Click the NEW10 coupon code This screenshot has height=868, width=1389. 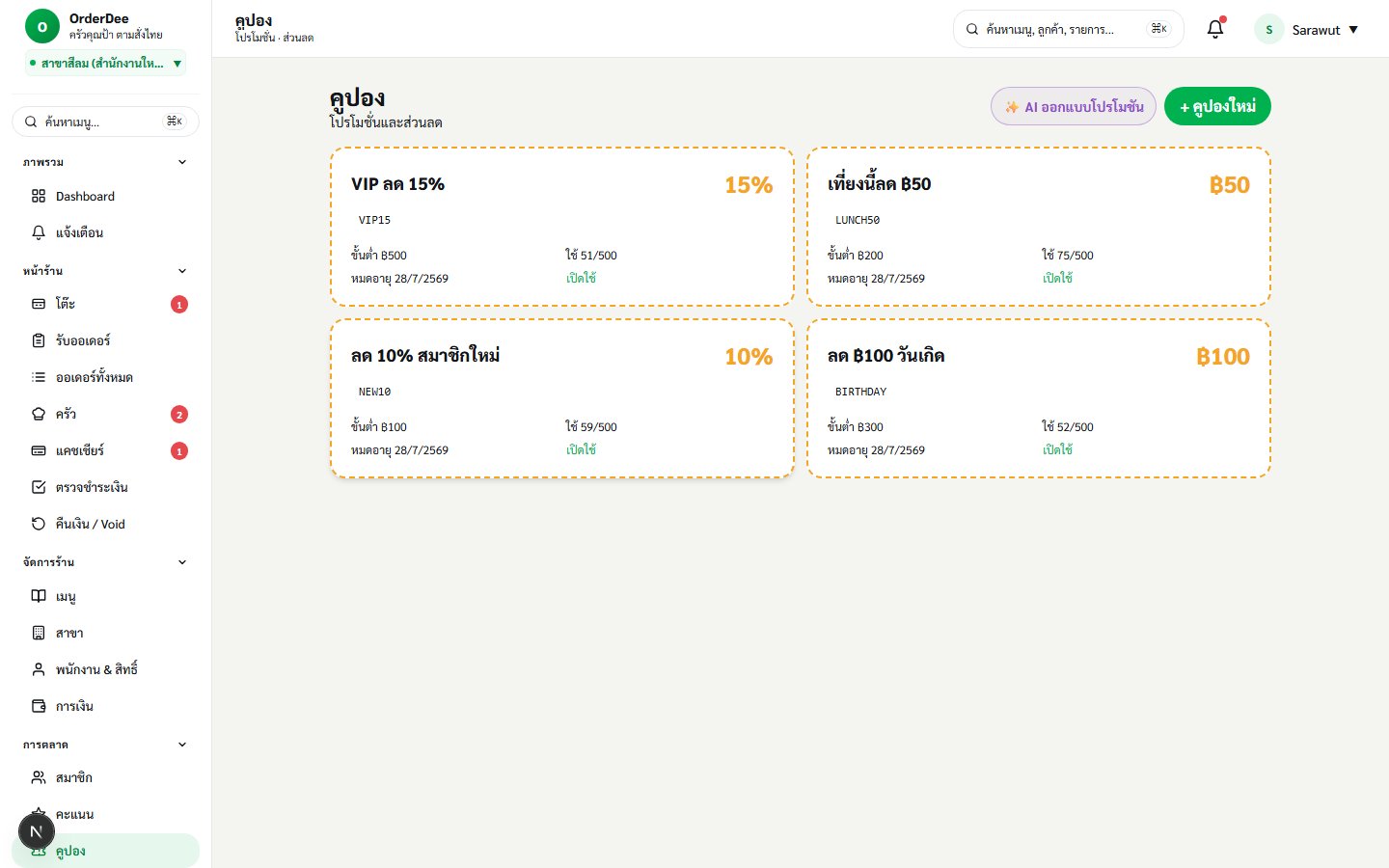374,392
